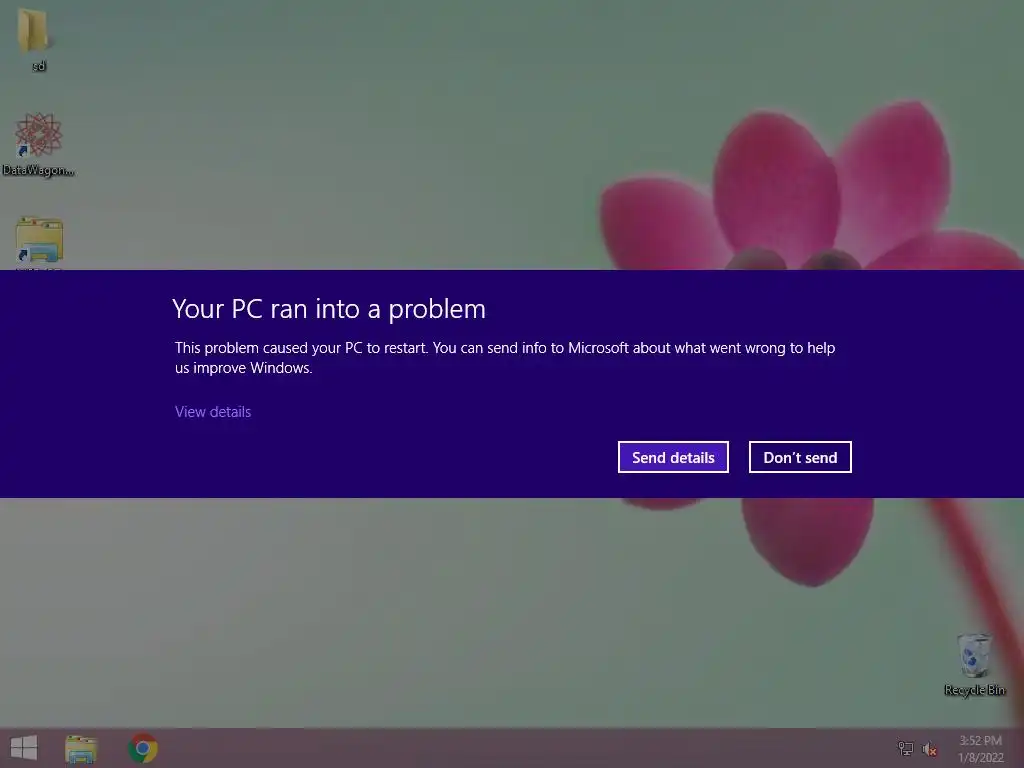Image resolution: width=1024 pixels, height=768 pixels.
Task: Select the DataWagon desktop shortcut
Action: click(x=39, y=144)
